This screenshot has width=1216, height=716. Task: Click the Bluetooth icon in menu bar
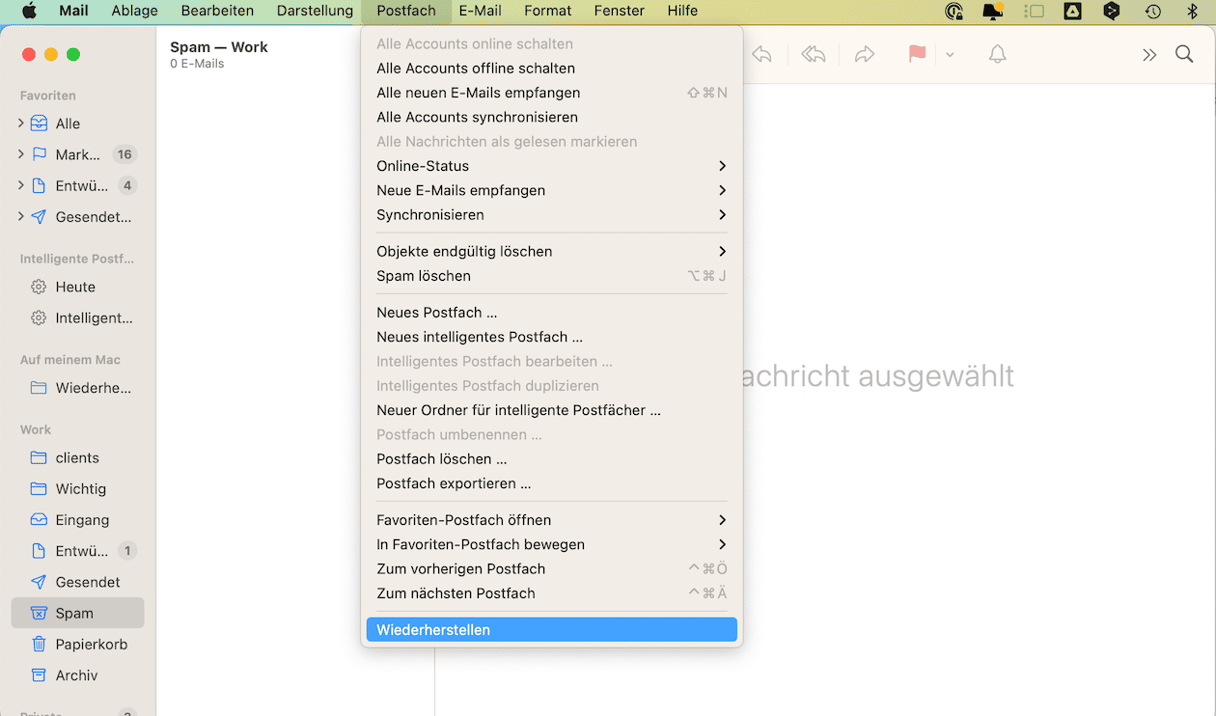pos(1192,11)
